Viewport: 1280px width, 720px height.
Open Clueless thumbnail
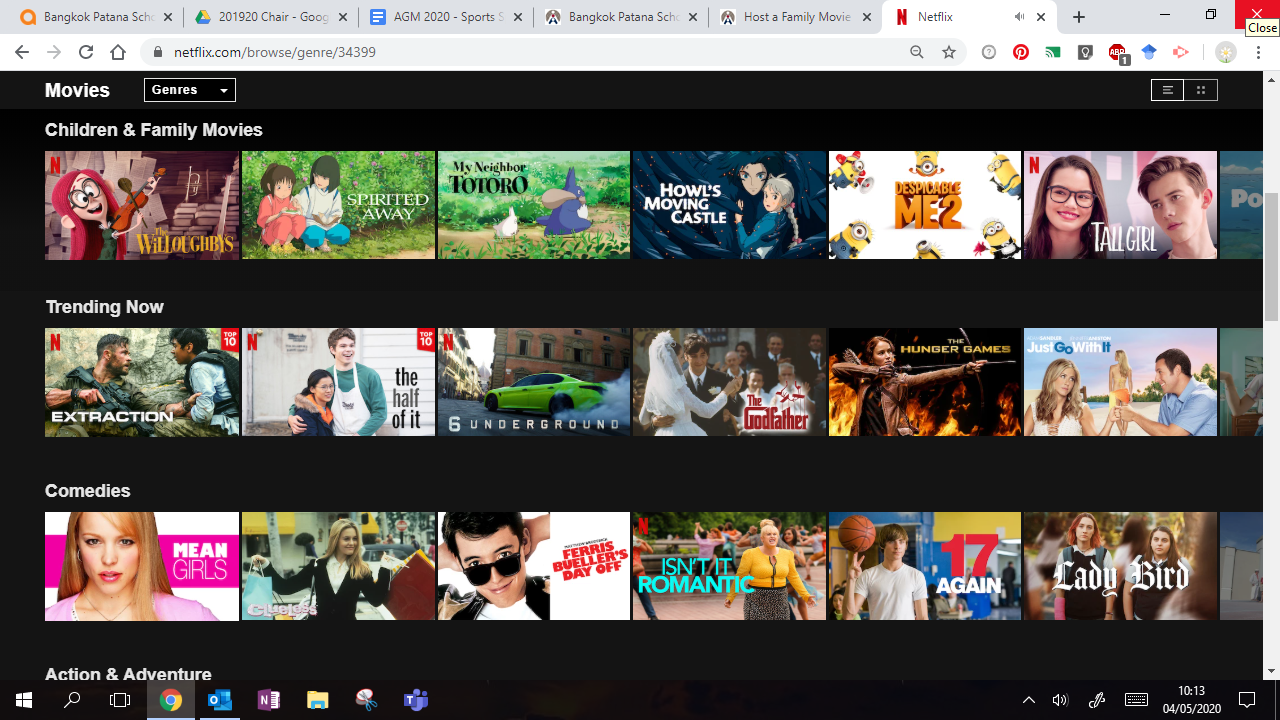tap(338, 566)
